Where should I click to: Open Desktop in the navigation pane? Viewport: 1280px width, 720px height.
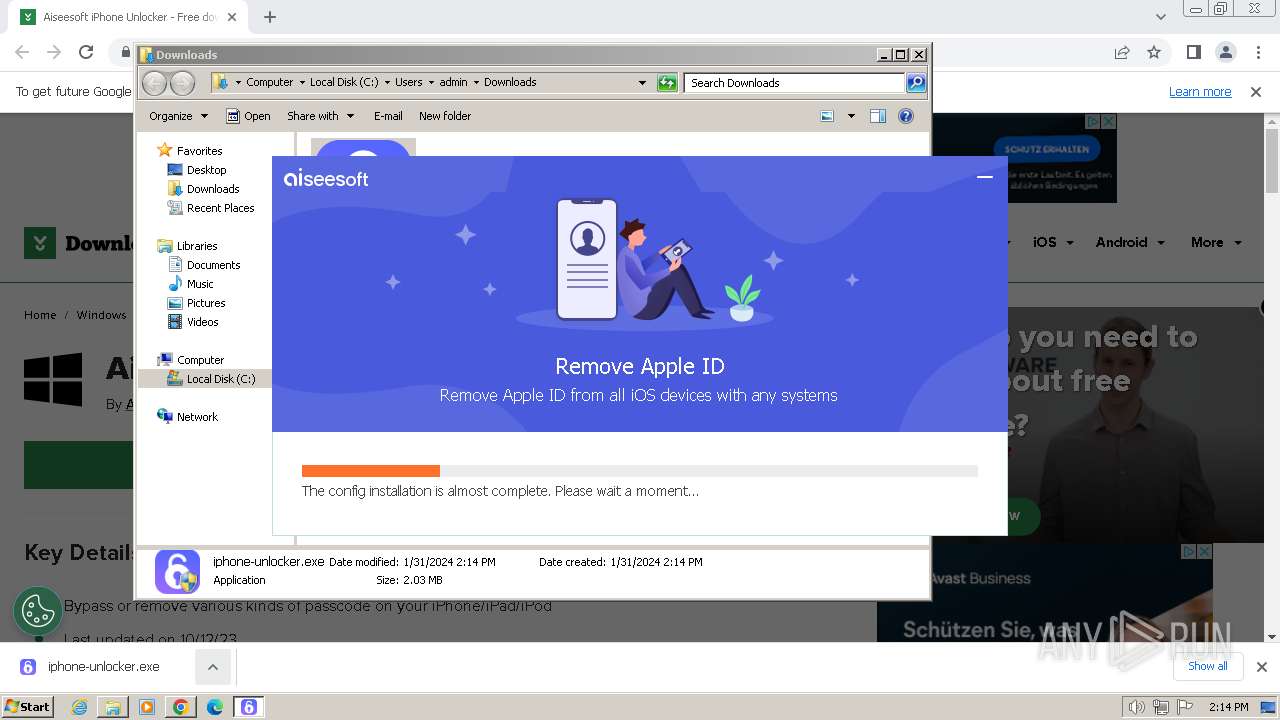click(x=206, y=170)
